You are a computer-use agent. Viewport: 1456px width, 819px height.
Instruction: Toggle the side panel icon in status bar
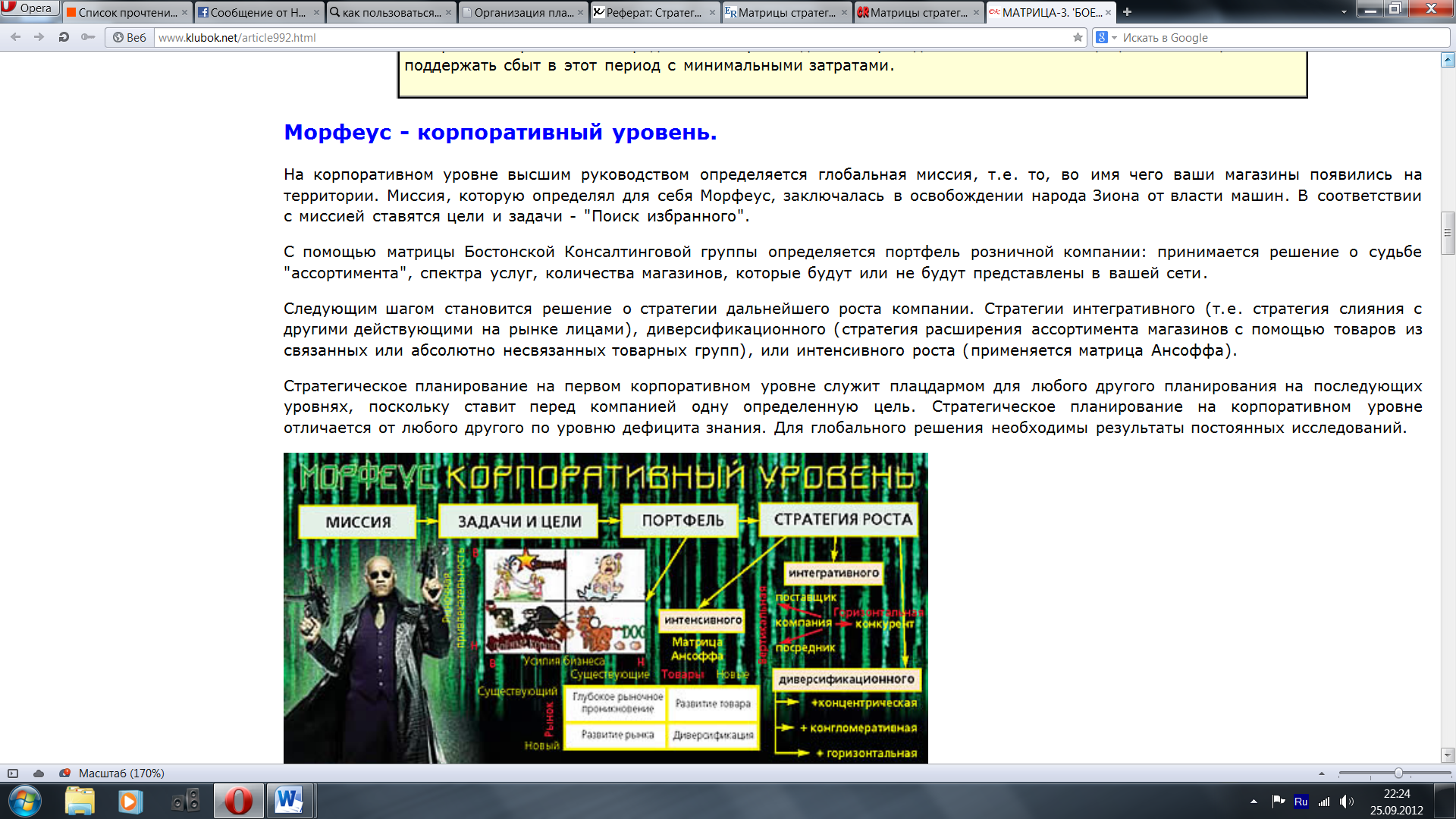(x=13, y=773)
